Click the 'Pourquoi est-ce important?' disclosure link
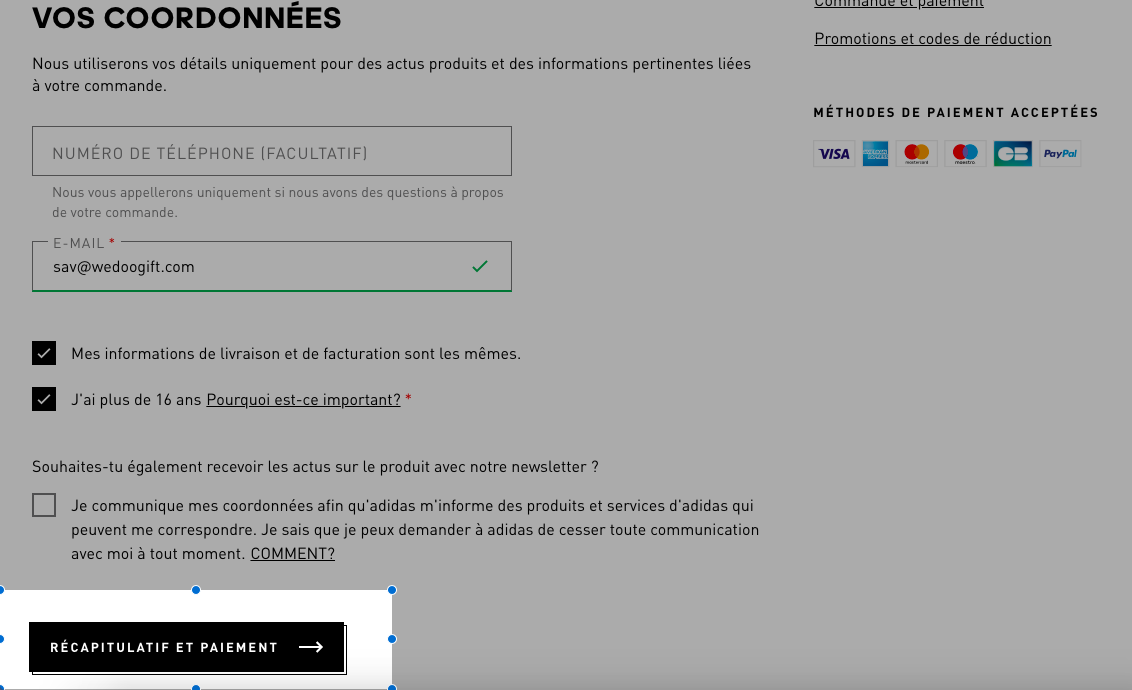The image size is (1132, 690). (x=301, y=399)
